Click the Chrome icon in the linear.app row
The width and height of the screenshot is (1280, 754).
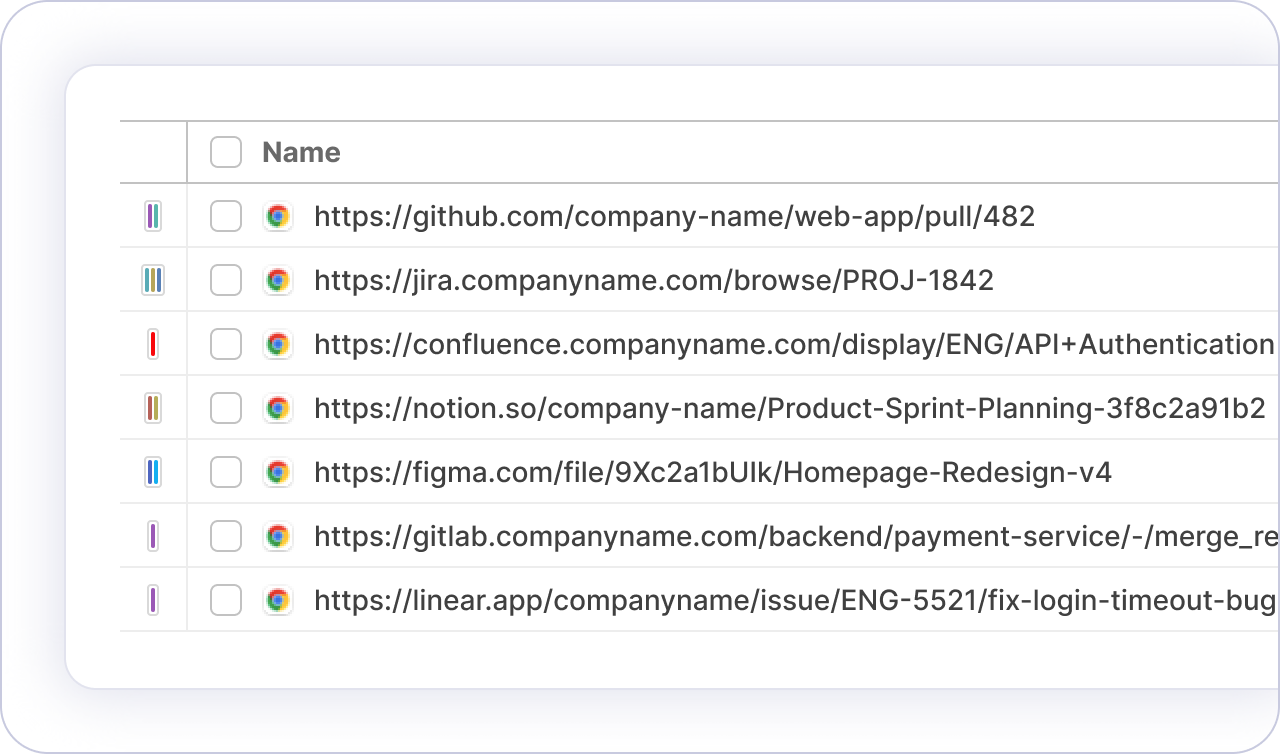point(278,600)
